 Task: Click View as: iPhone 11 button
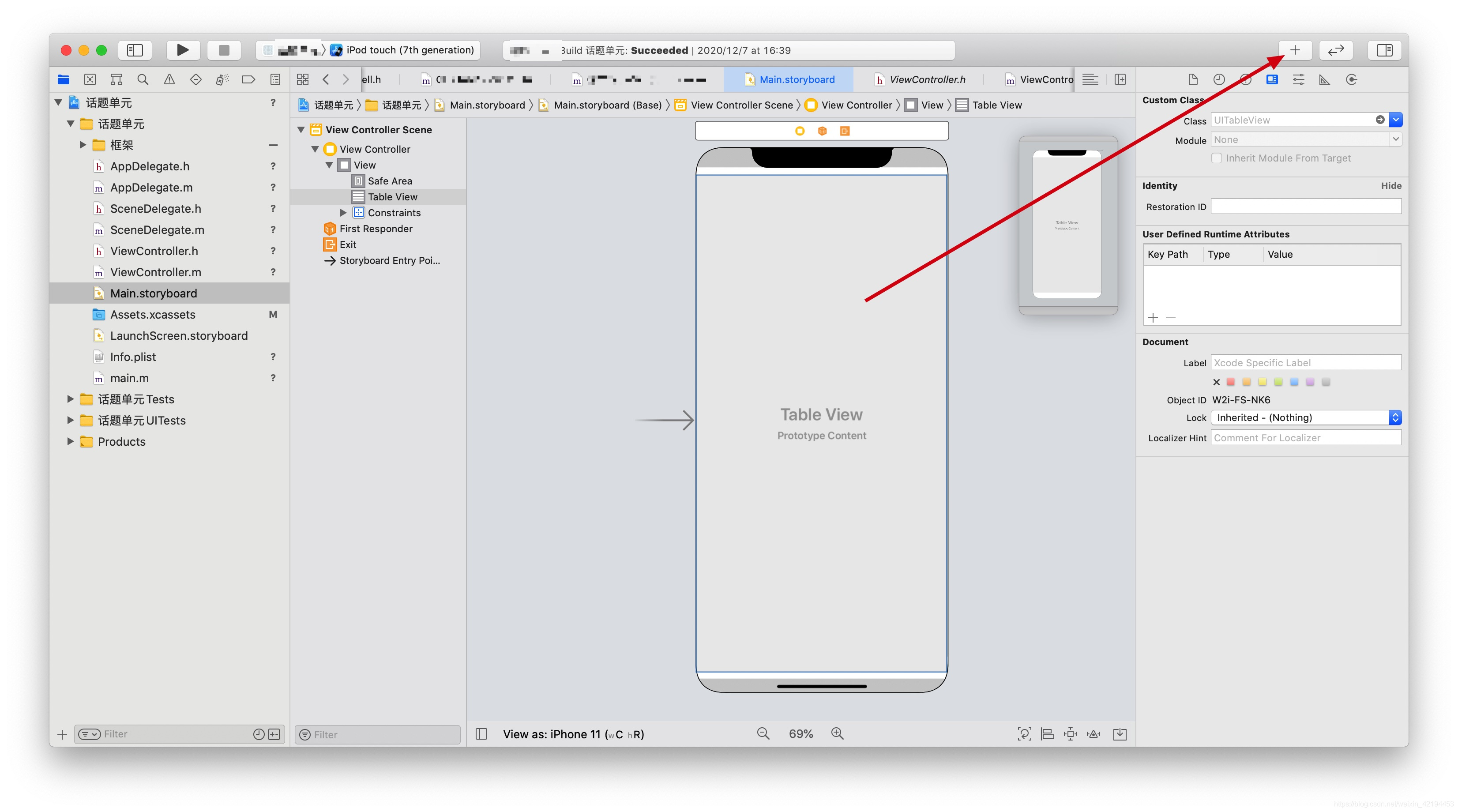pyautogui.click(x=573, y=734)
